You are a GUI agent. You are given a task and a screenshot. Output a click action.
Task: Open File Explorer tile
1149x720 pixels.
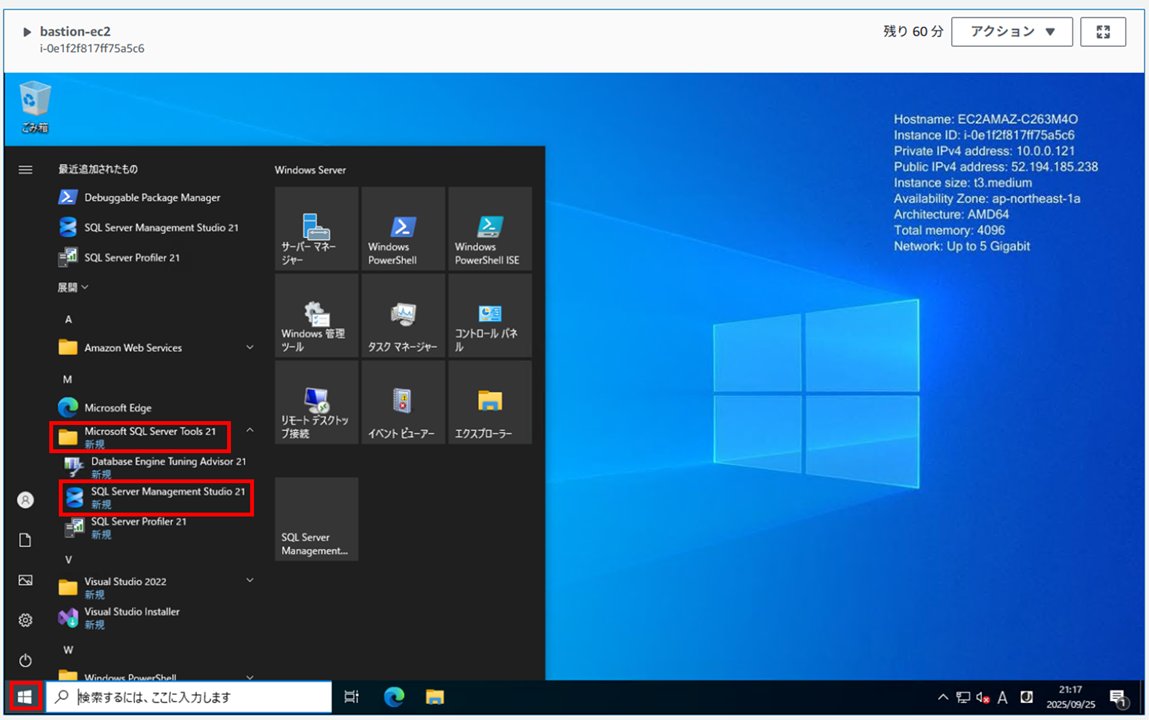[489, 402]
